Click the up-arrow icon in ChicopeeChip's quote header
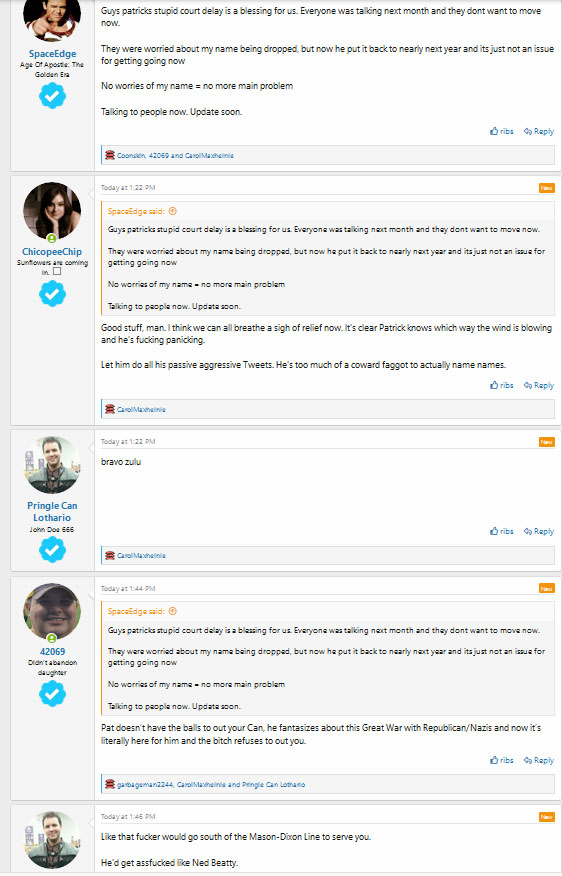Image resolution: width=562 pixels, height=876 pixels. 173,211
